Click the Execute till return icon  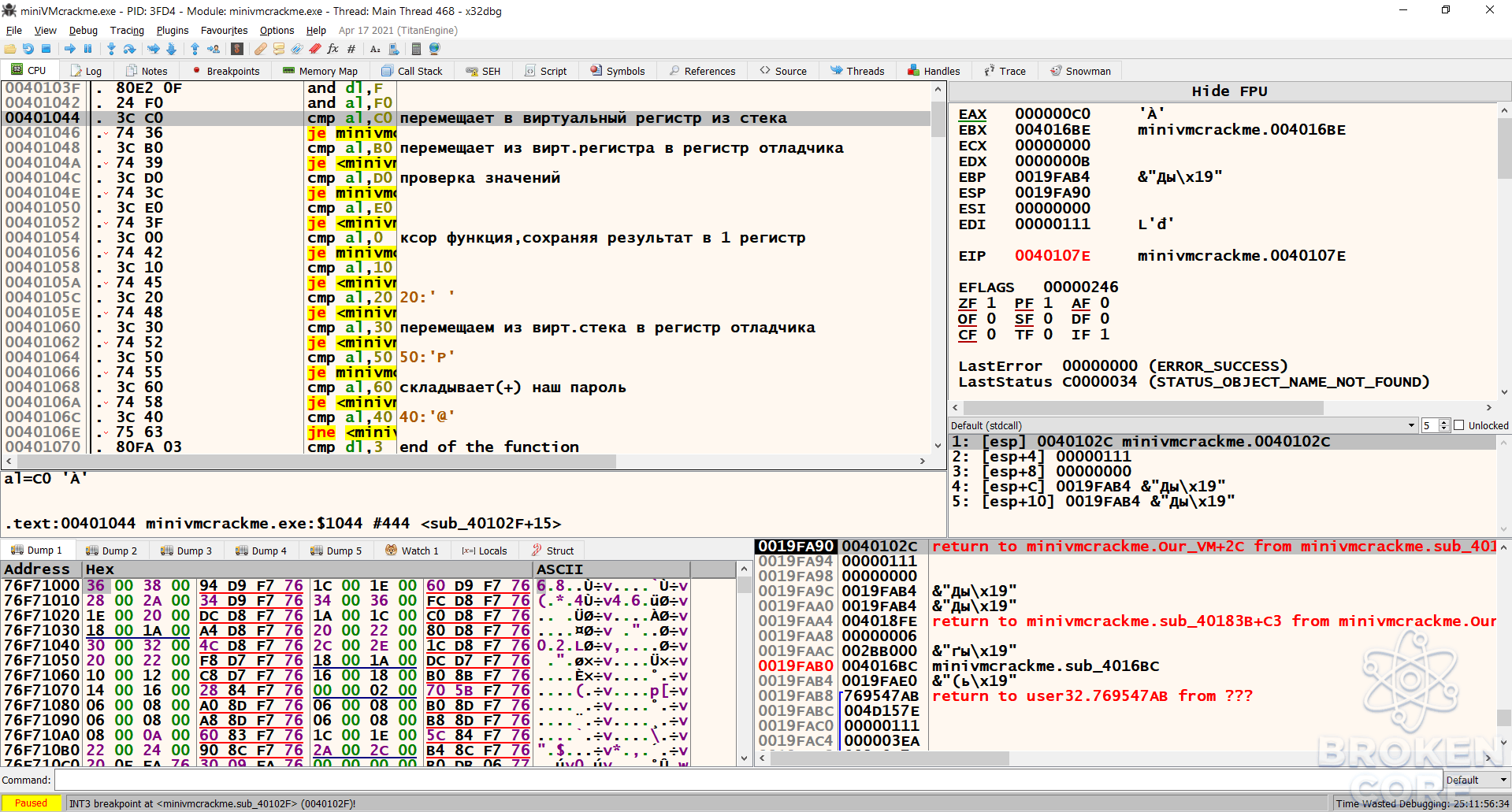195,49
